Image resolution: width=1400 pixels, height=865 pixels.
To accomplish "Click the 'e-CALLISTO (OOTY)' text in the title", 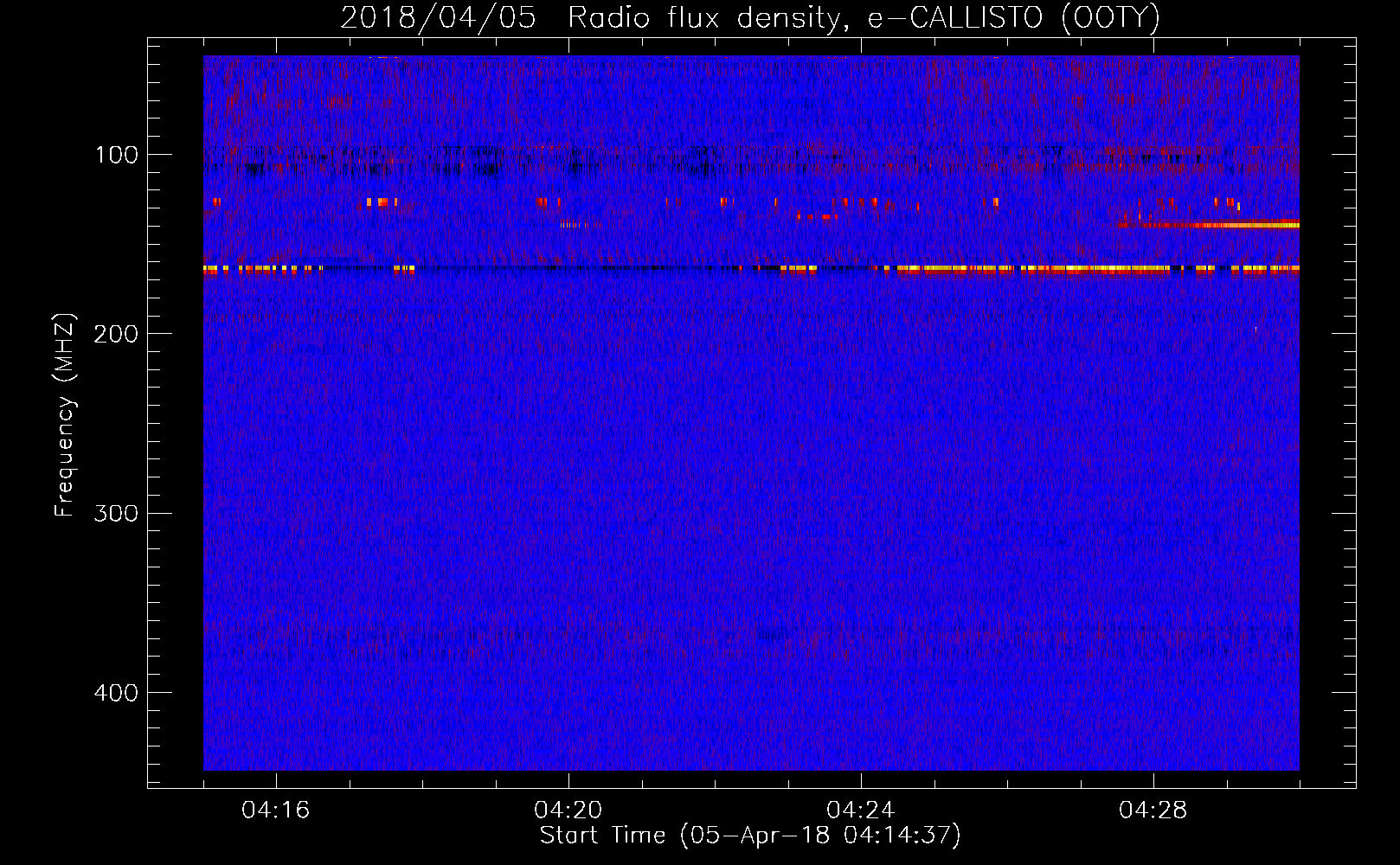I will (x=1013, y=17).
